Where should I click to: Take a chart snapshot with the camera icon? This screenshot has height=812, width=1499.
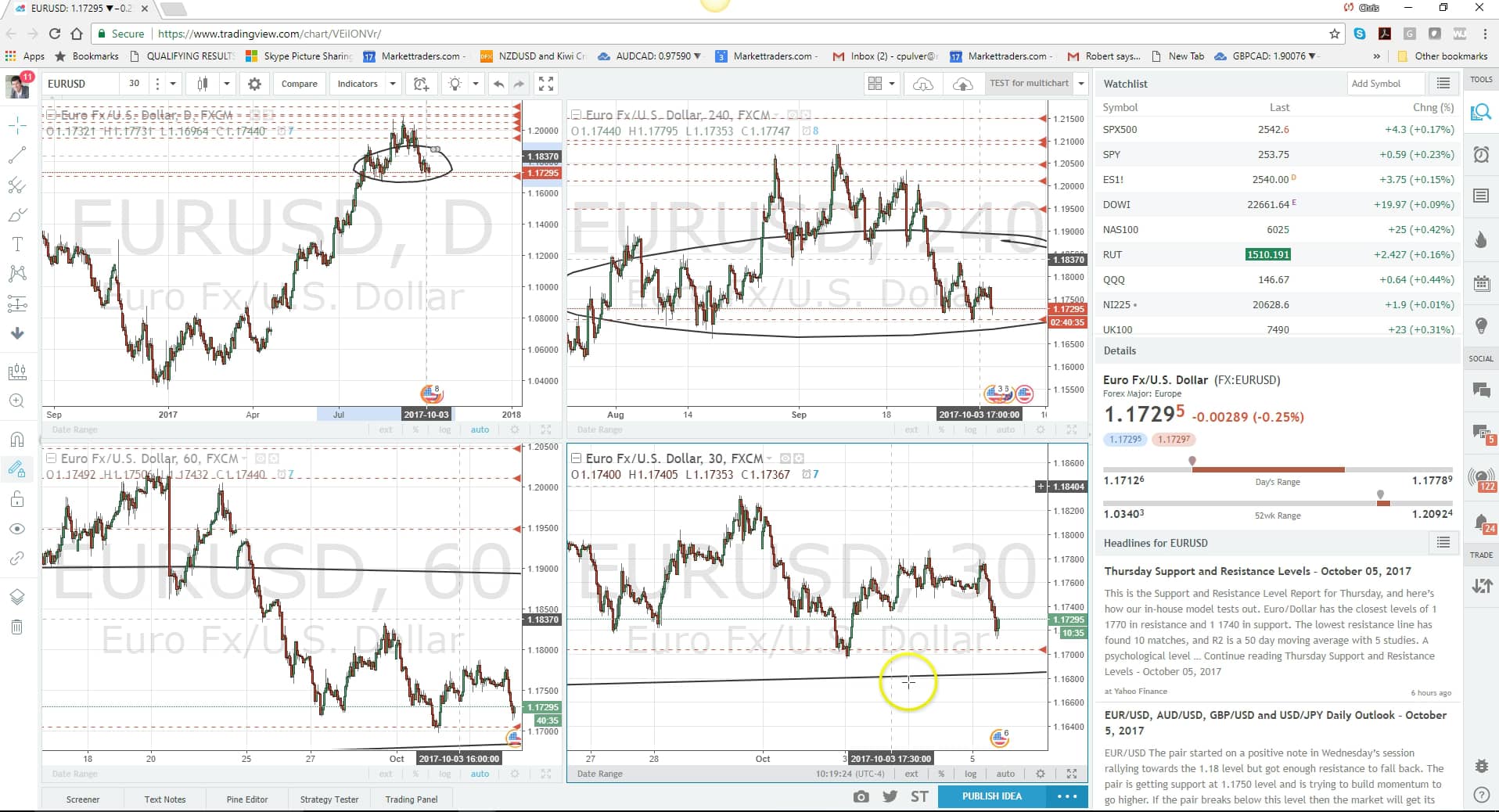tap(861, 796)
